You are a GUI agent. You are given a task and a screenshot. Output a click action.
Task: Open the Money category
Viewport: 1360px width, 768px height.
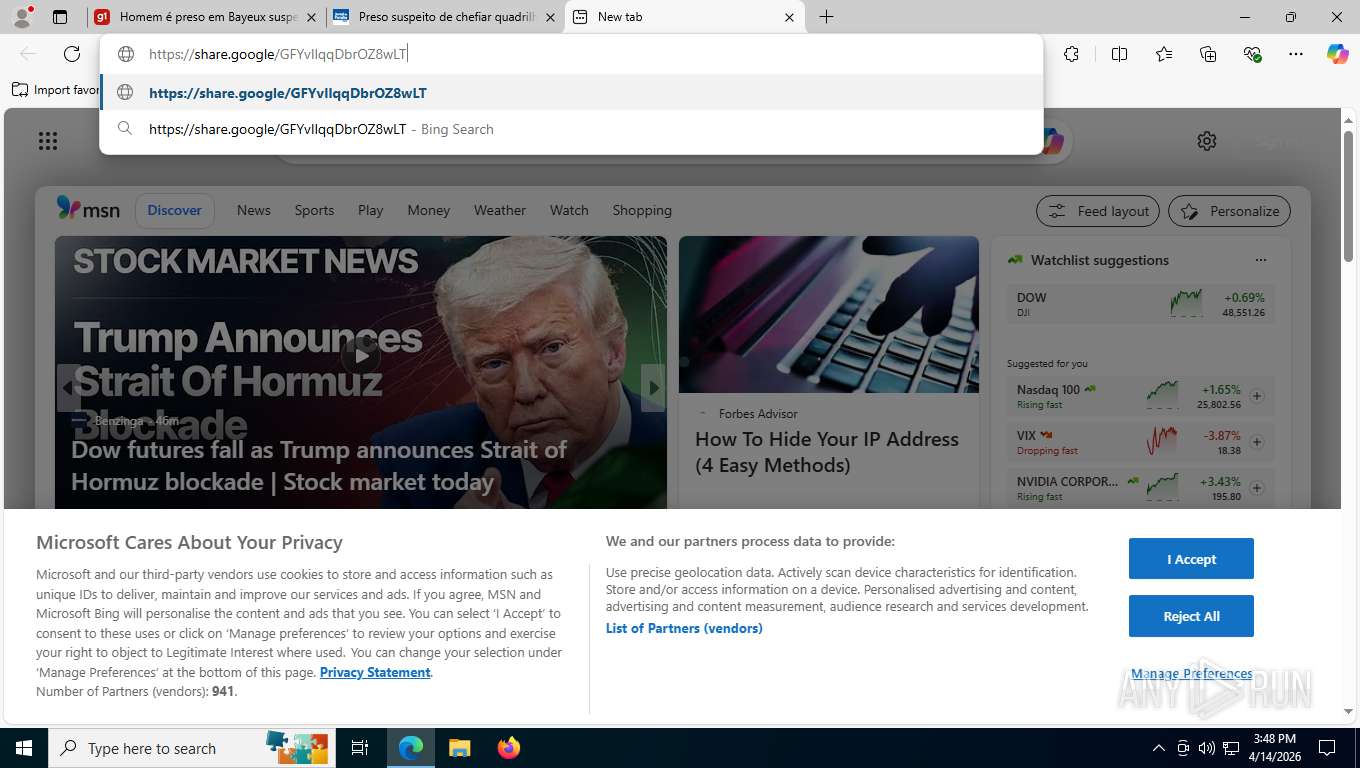429,210
